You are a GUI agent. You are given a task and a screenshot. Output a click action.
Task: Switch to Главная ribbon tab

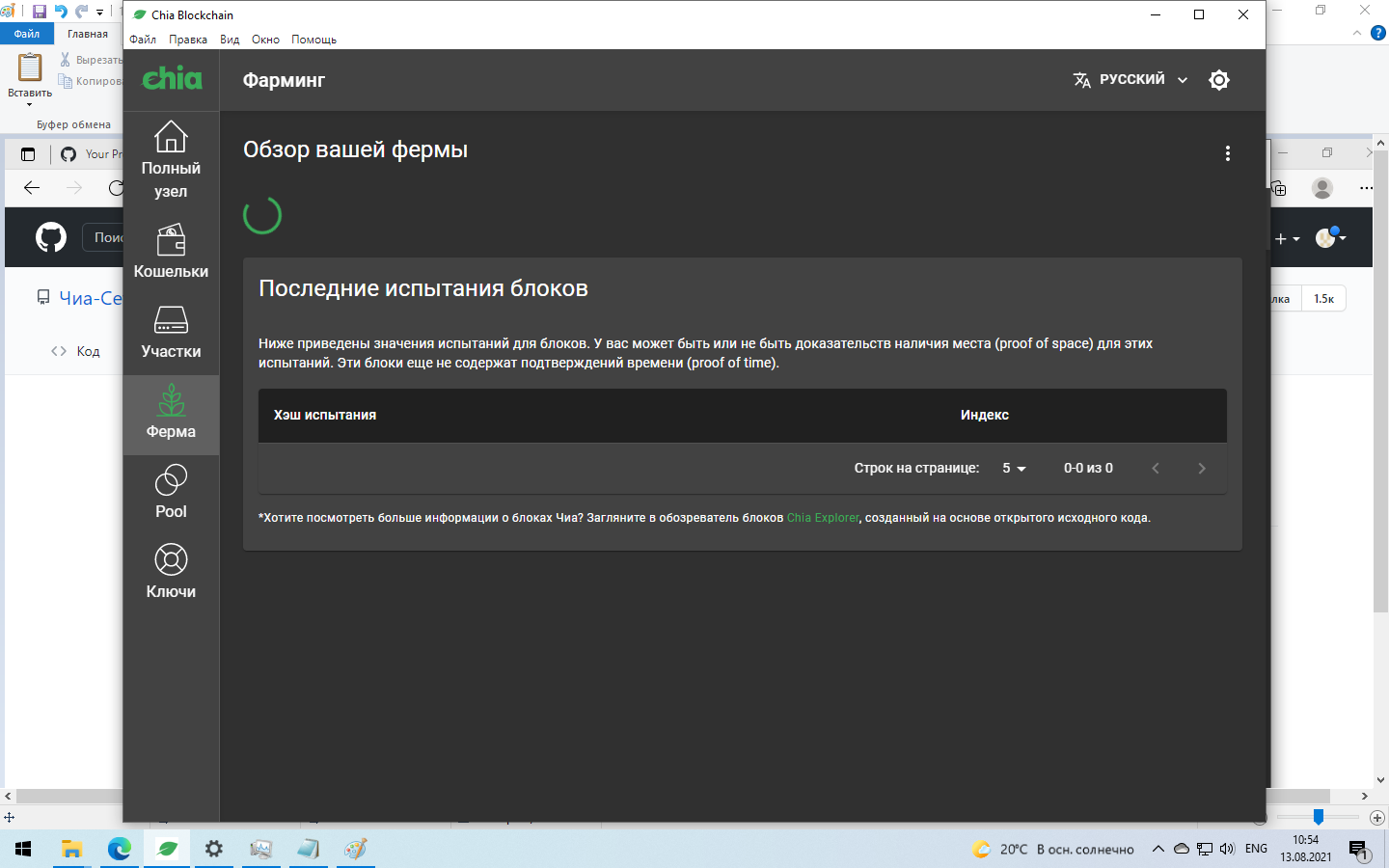(88, 34)
